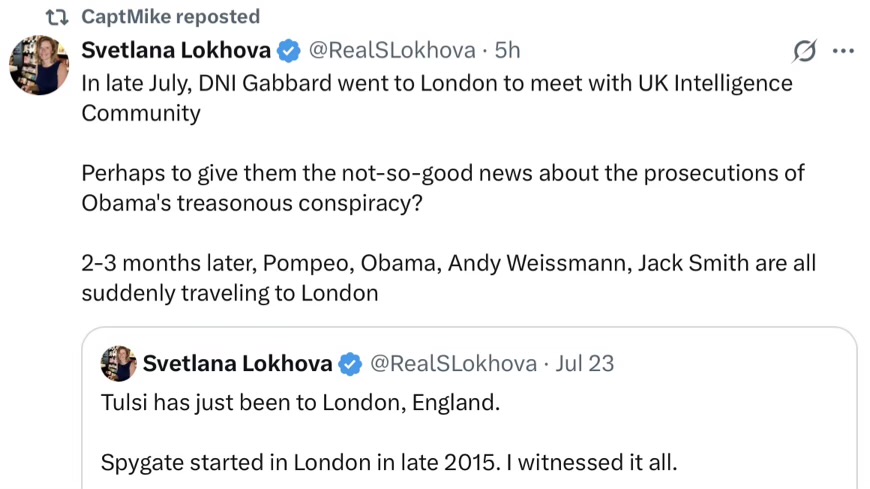The width and height of the screenshot is (870, 489).
Task: Click the small avatar in the quoted post
Action: [119, 364]
